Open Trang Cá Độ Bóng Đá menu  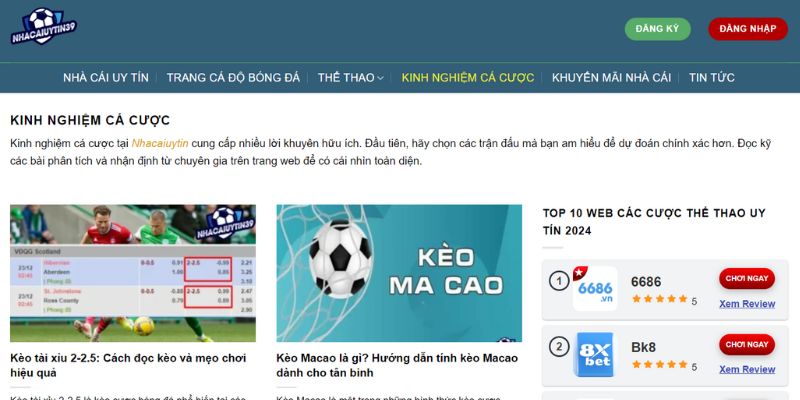click(x=233, y=78)
